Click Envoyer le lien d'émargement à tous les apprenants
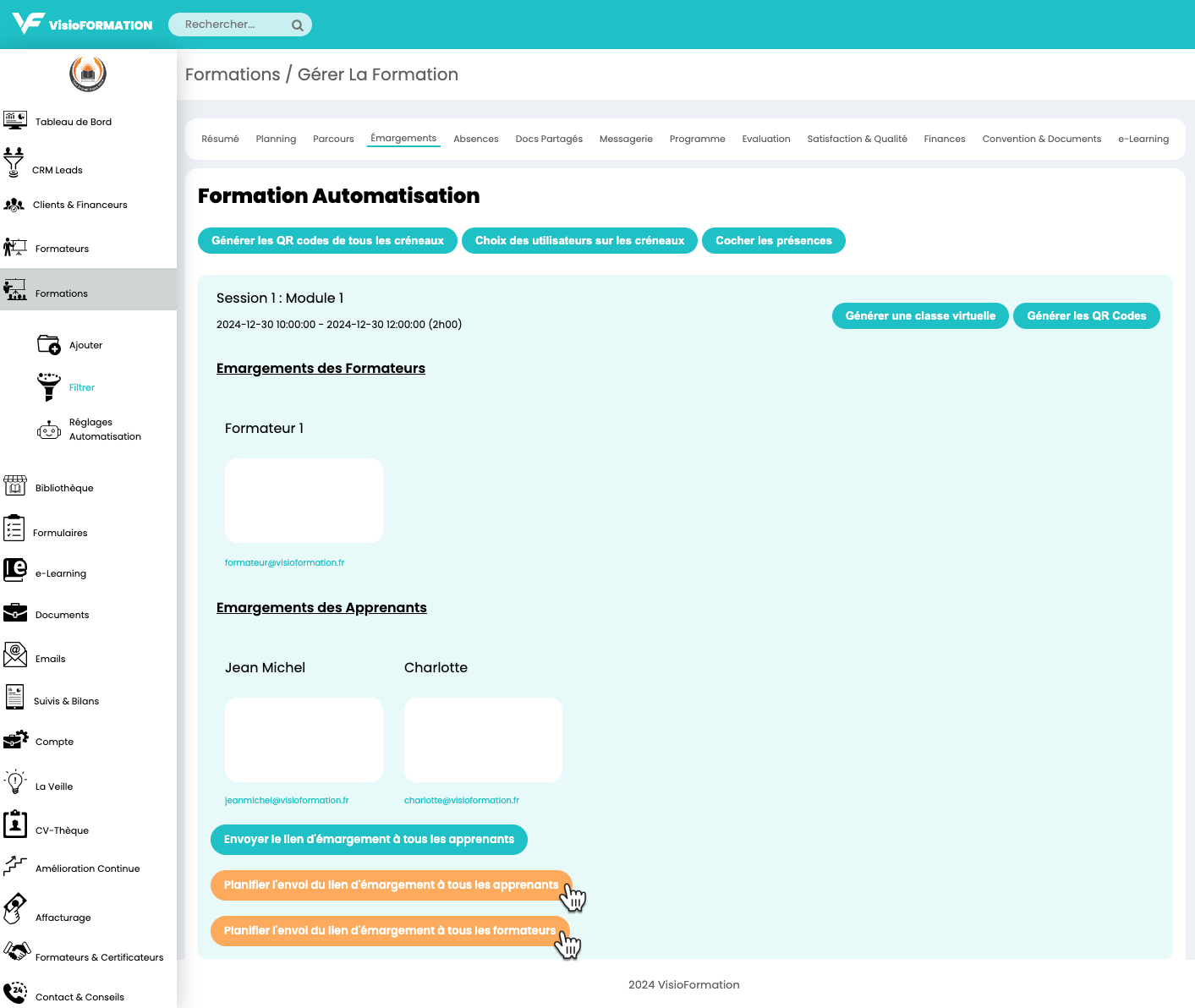This screenshot has height=1008, width=1195. (369, 839)
